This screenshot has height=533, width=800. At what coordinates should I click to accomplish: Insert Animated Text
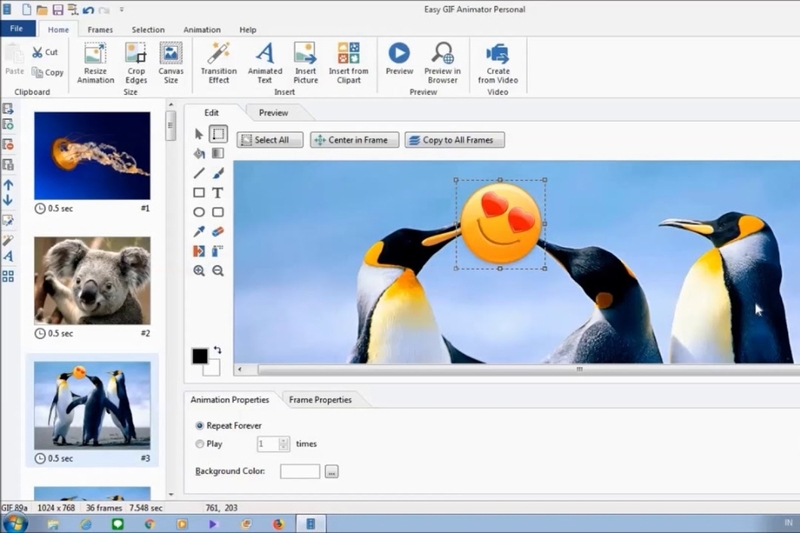265,63
